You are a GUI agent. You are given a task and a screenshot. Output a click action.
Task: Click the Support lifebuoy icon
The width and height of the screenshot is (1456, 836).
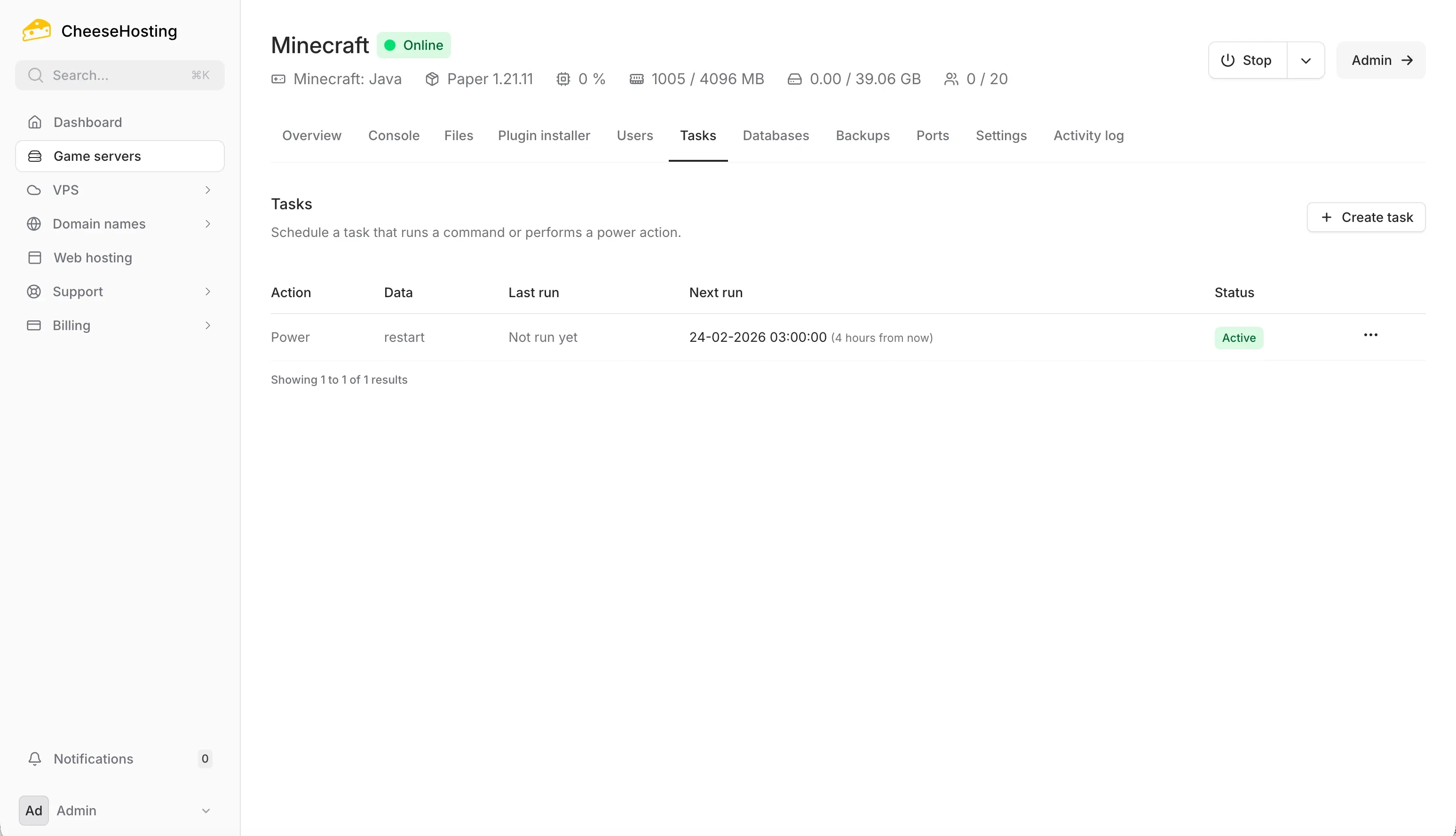[33, 291]
